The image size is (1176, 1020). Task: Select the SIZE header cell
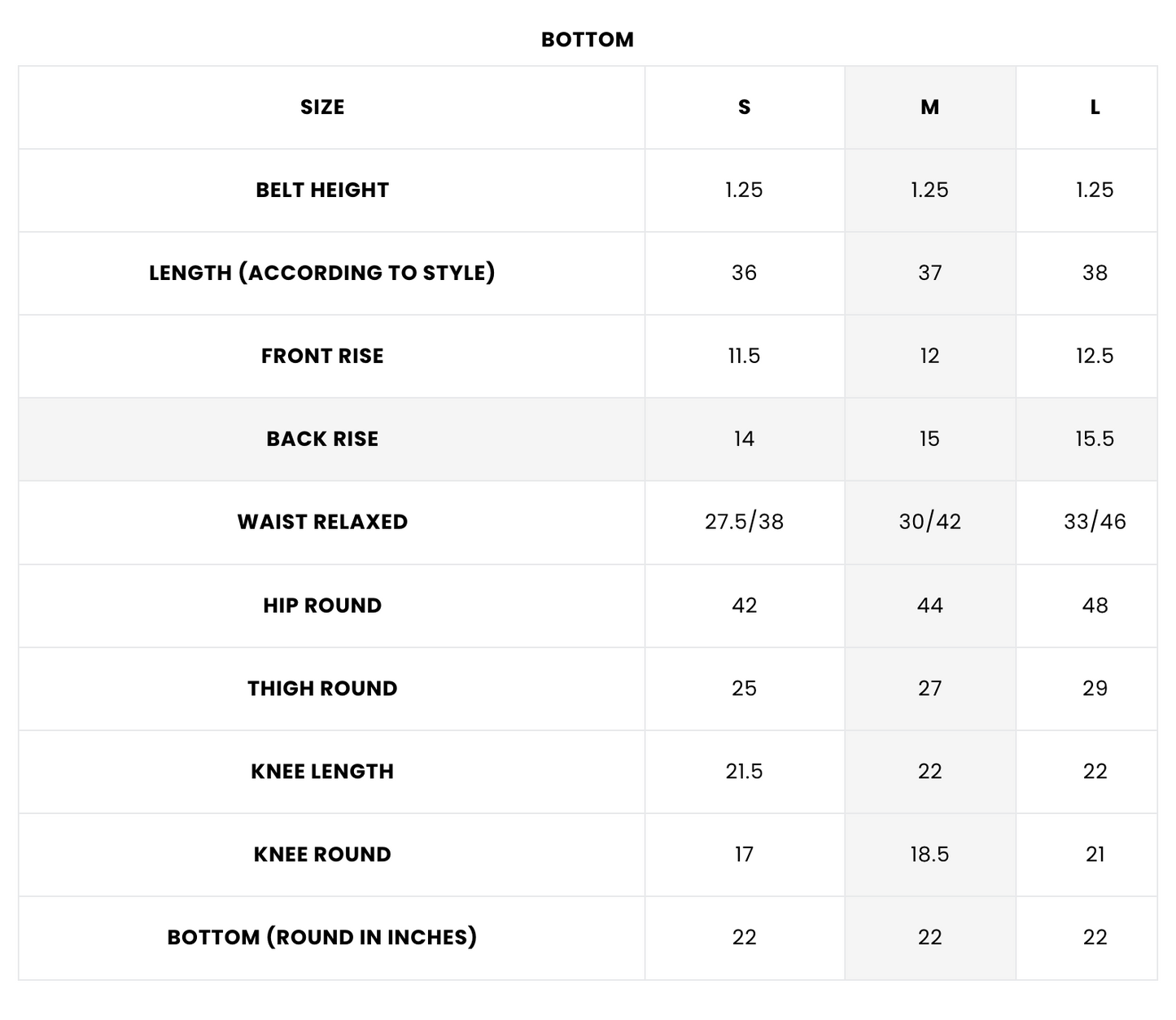pos(322,107)
